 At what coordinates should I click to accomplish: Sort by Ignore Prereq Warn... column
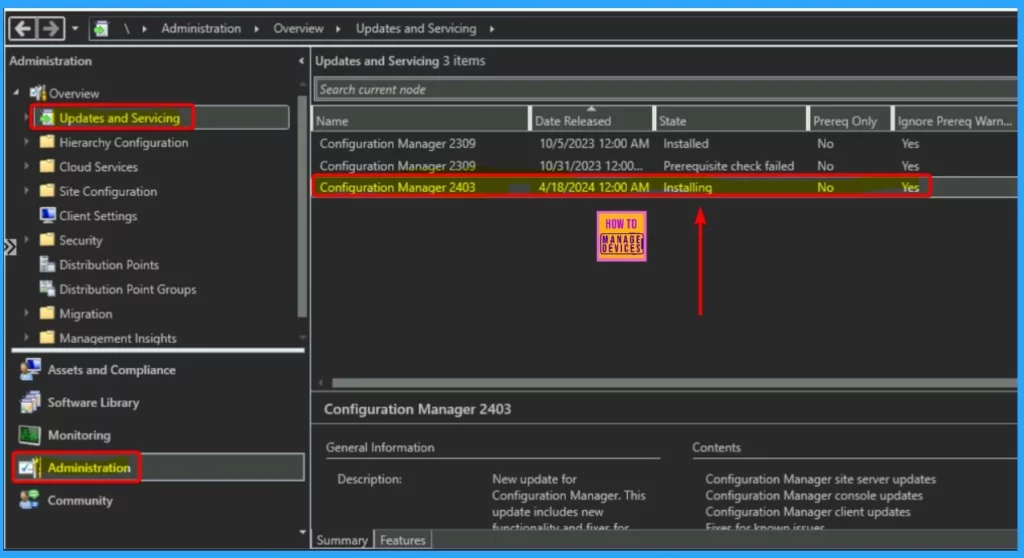[x=955, y=120]
